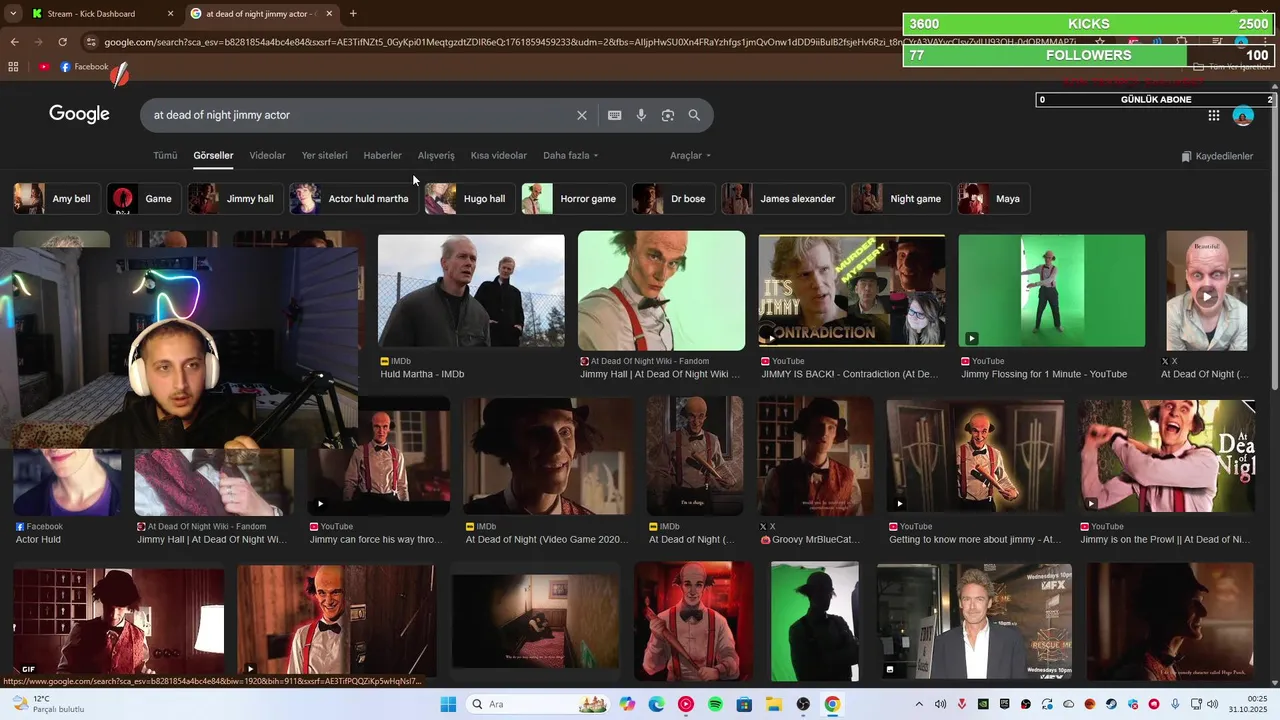Filter by the Jimmy hall chip

(x=235, y=199)
